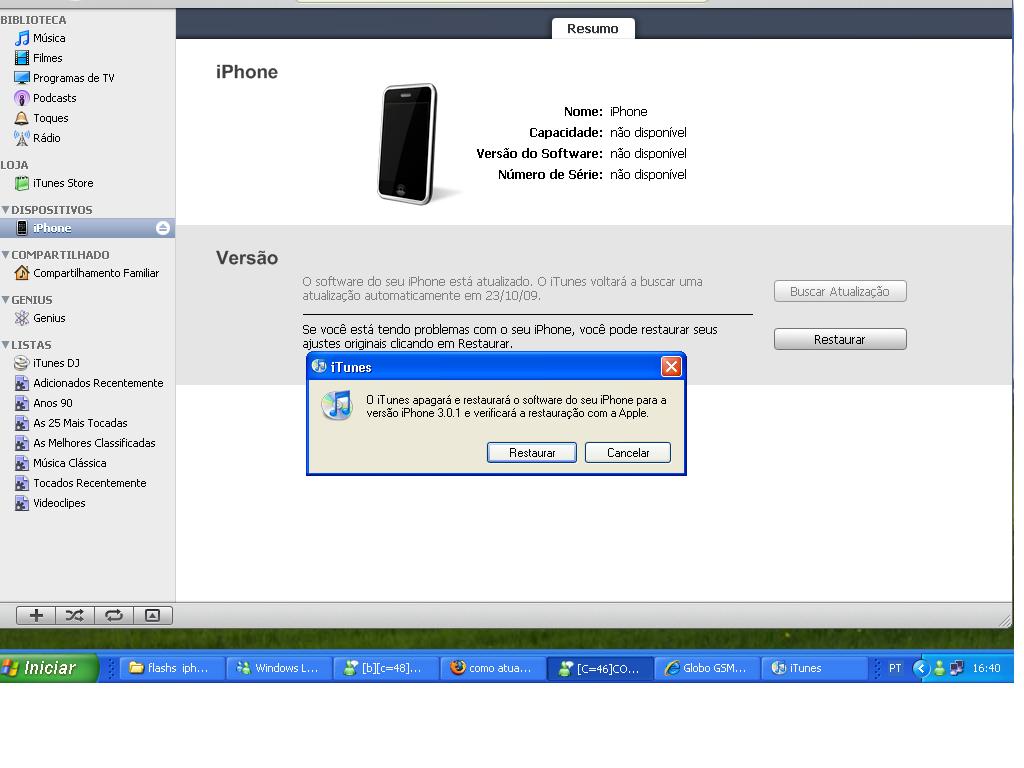Click the Versão section heading
1024x768 pixels.
pyautogui.click(x=247, y=258)
